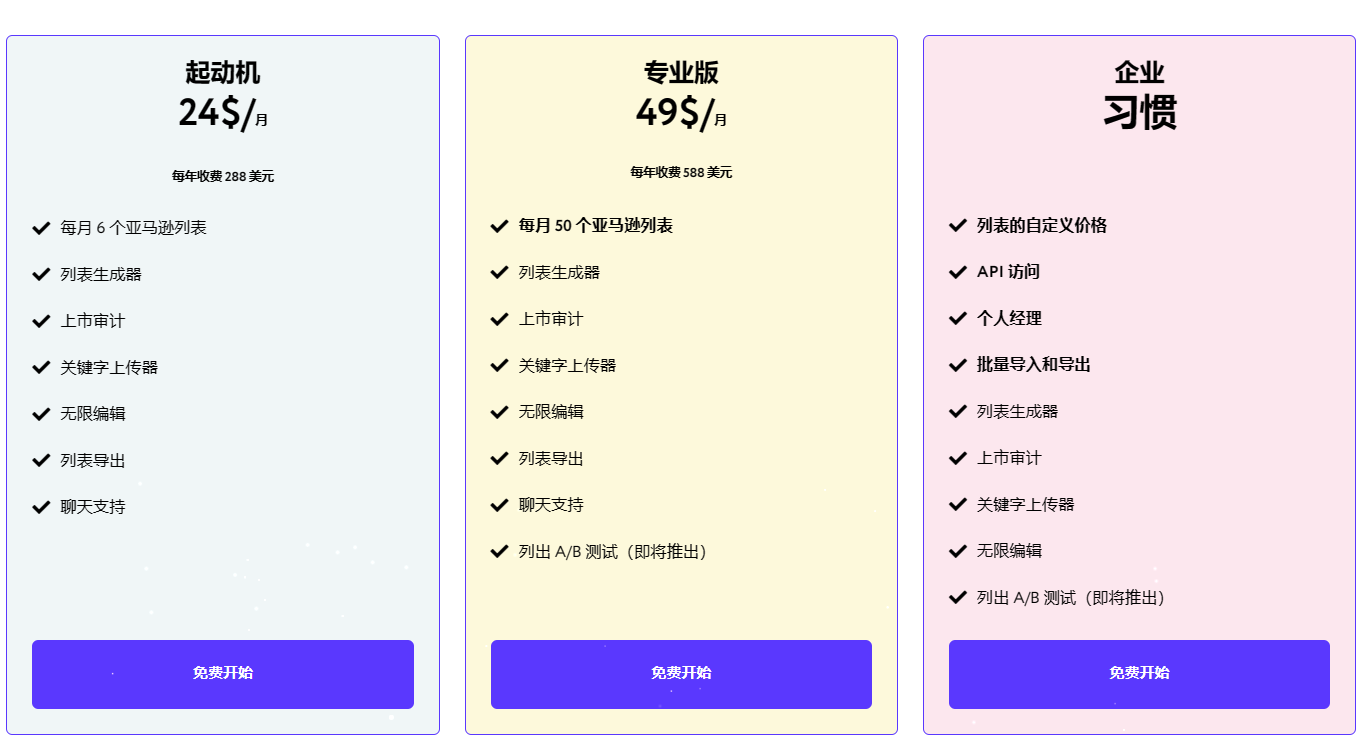Start free with the 起动机 plan button
This screenshot has height=743, width=1362.
tap(223, 674)
